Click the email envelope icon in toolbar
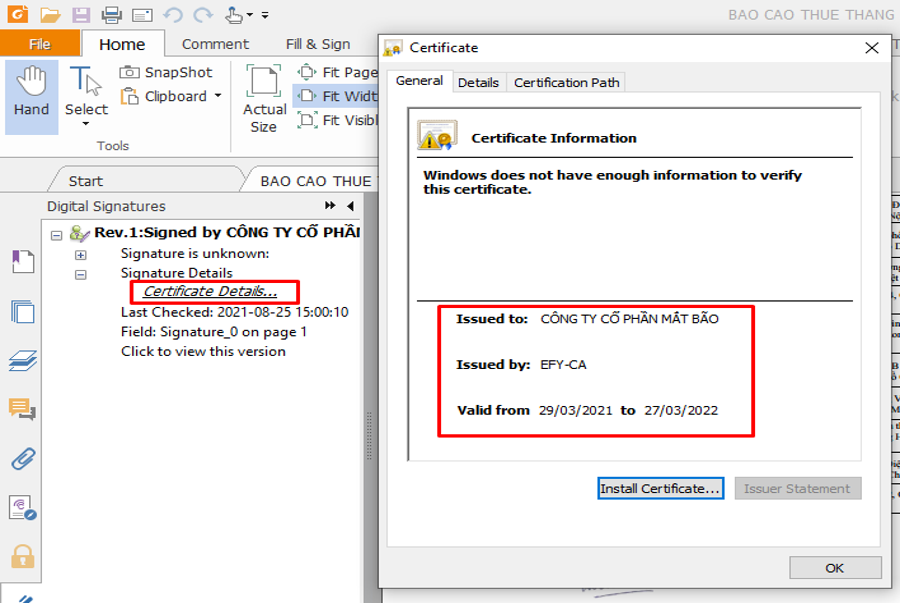Viewport: 900px width, 603px height. coord(142,15)
